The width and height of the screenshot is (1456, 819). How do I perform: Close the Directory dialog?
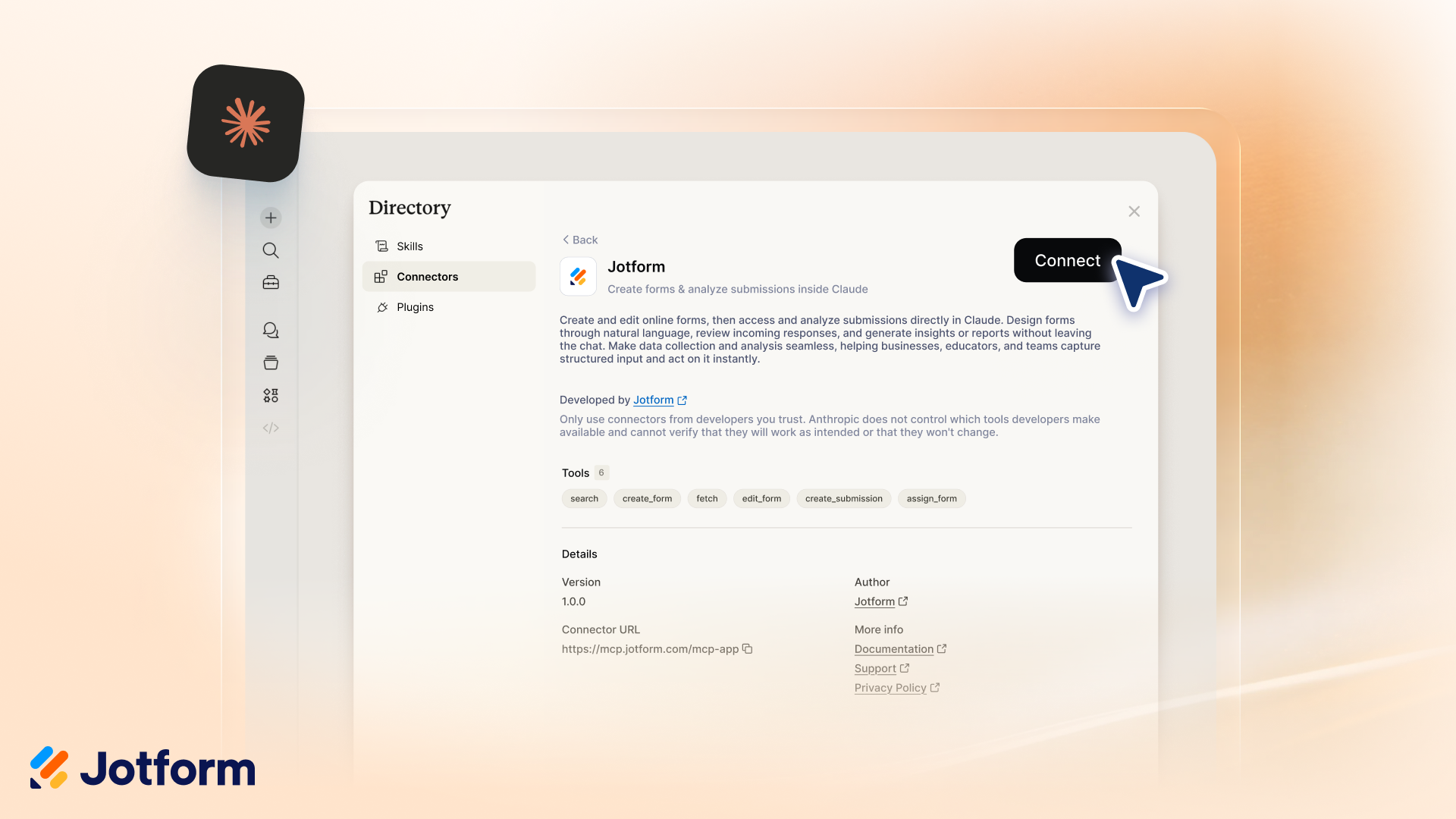(x=1134, y=212)
